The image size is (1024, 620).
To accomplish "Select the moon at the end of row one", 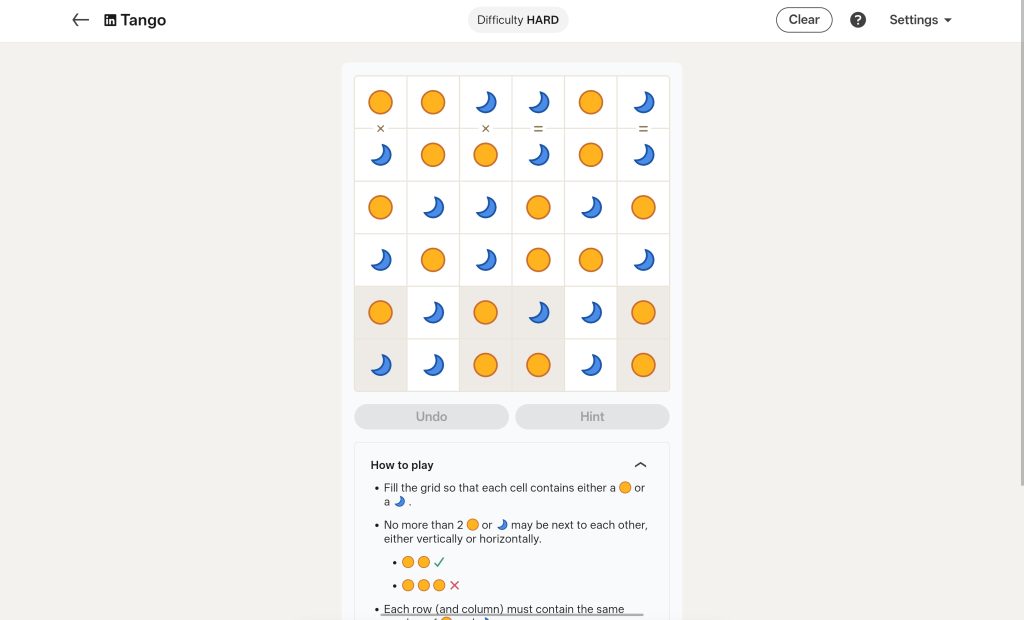I will pyautogui.click(x=643, y=102).
